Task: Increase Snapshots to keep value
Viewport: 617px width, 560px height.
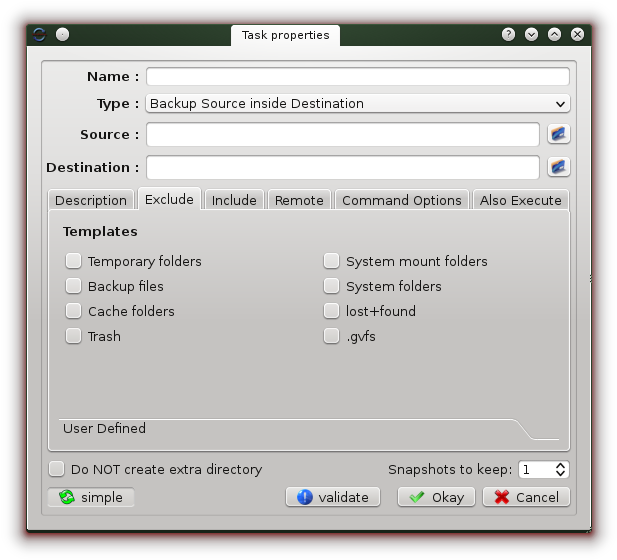Action: coord(561,465)
